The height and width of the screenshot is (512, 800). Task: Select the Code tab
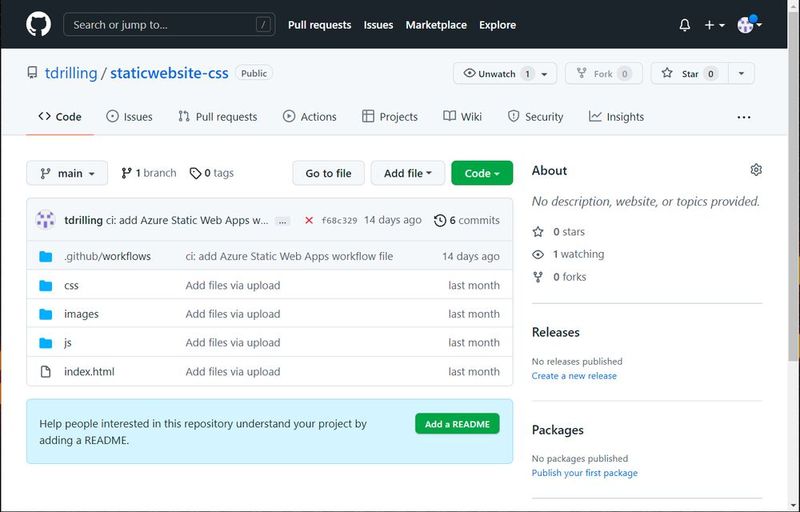(60, 117)
